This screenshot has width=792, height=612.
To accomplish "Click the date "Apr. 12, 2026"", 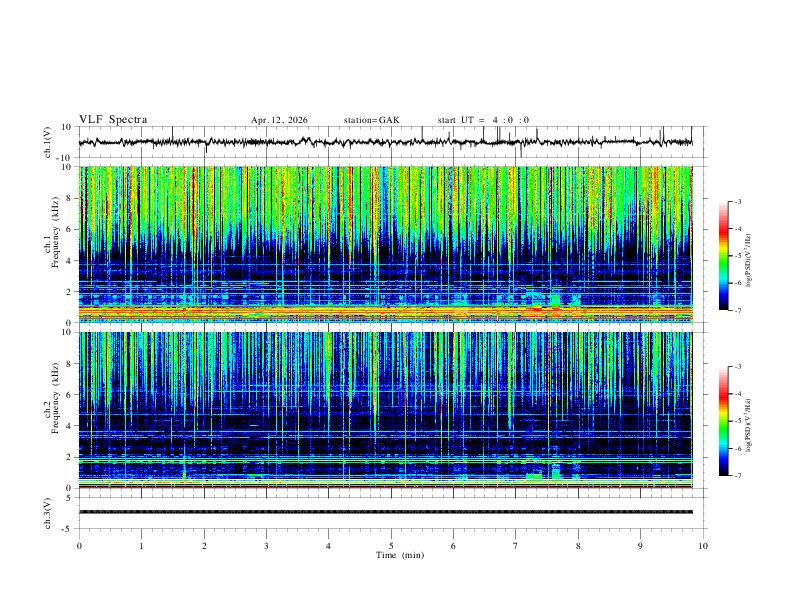I will click(x=279, y=120).
